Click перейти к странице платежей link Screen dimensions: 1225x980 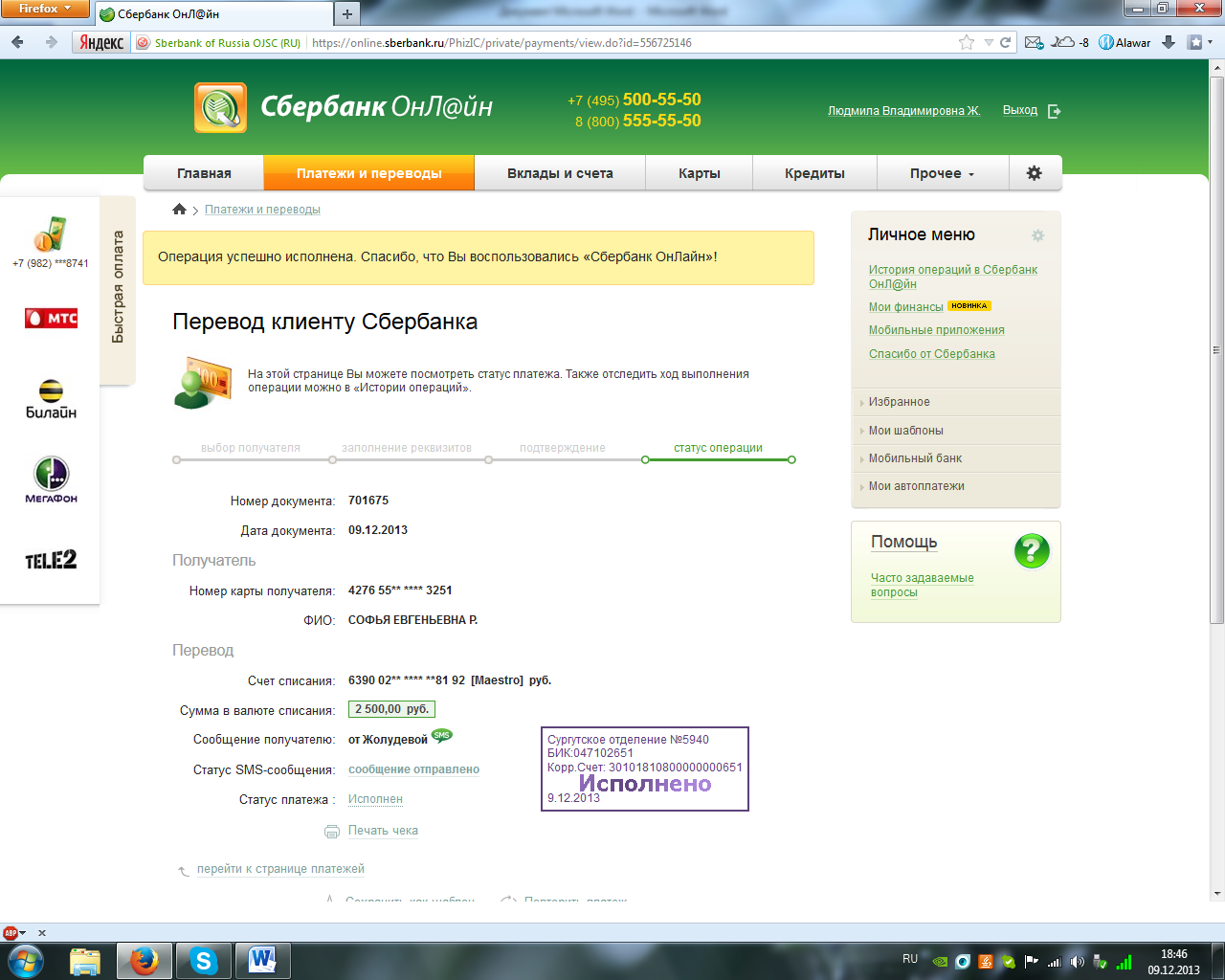pyautogui.click(x=280, y=869)
